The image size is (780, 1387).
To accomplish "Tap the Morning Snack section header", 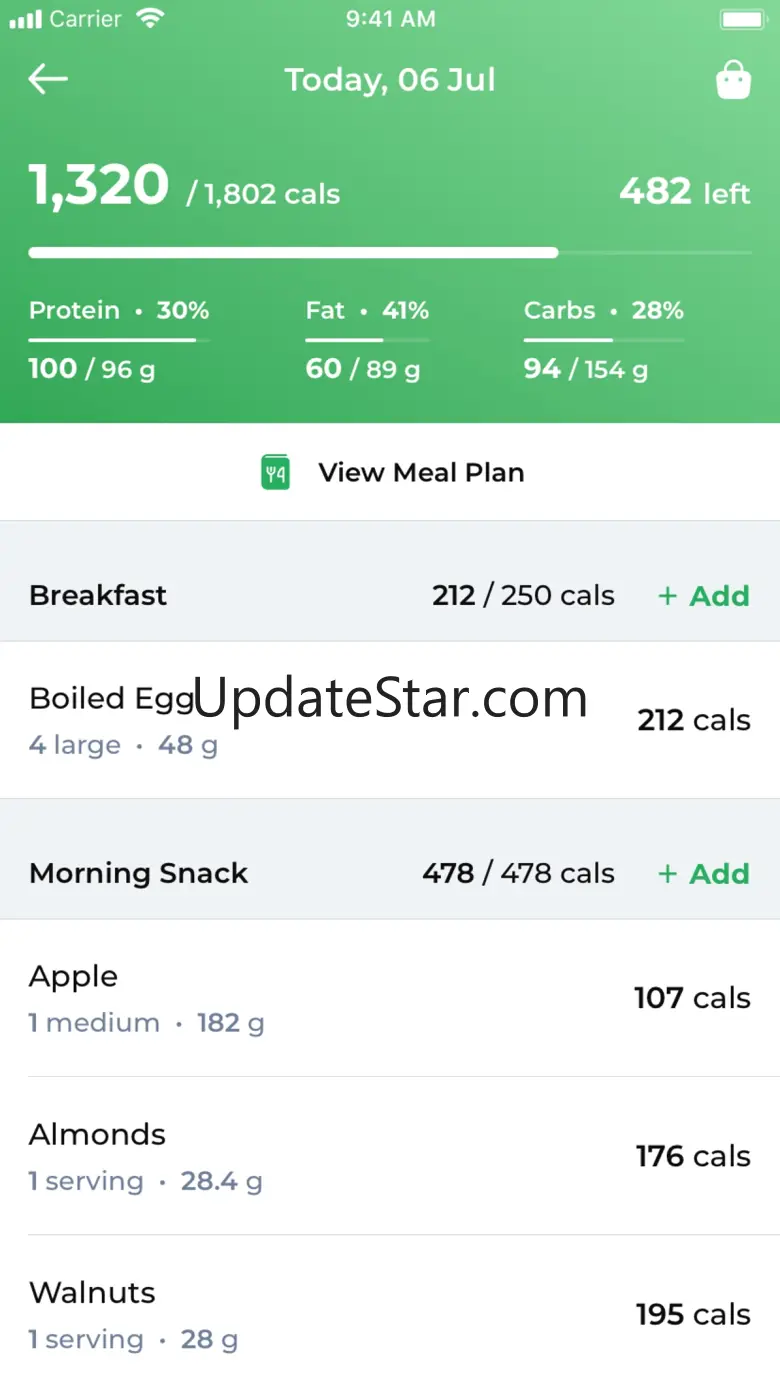I will point(138,874).
